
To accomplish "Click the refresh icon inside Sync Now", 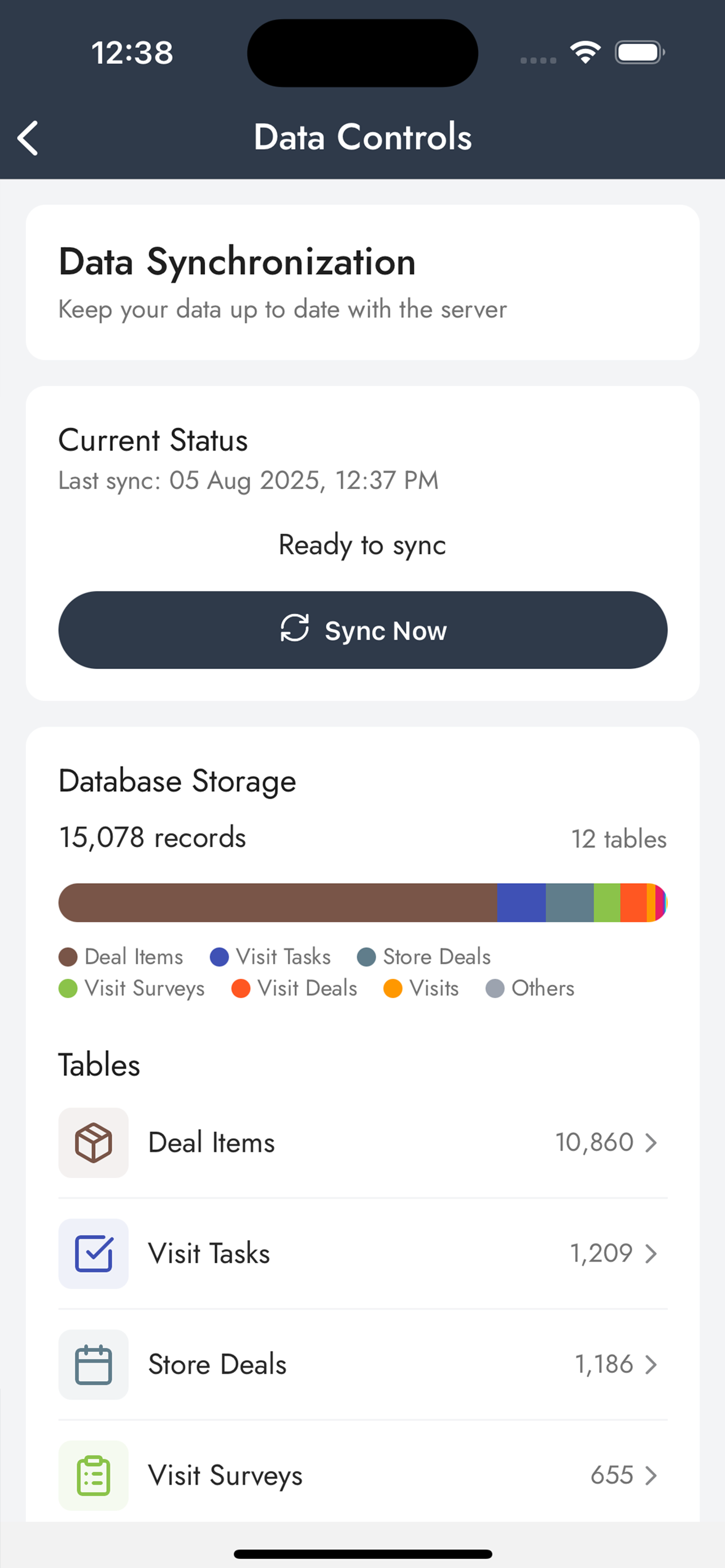I will click(295, 628).
